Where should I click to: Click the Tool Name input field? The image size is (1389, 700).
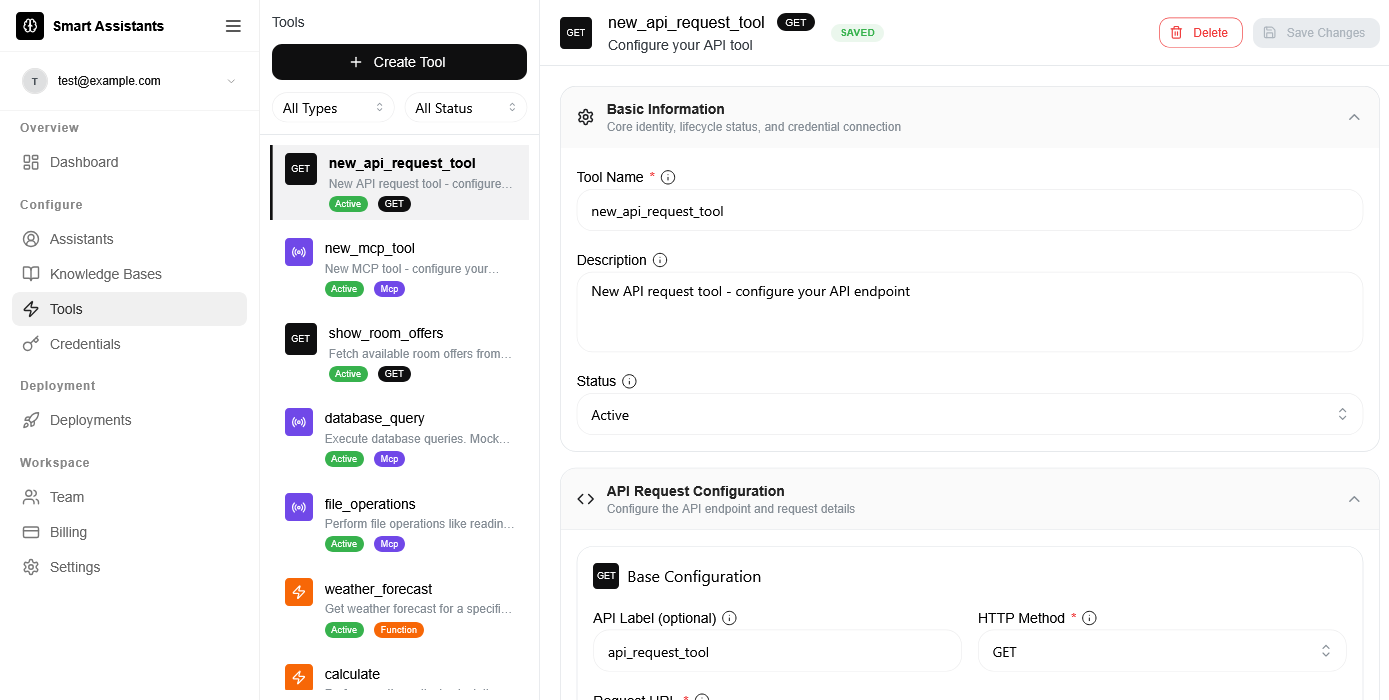tap(970, 211)
